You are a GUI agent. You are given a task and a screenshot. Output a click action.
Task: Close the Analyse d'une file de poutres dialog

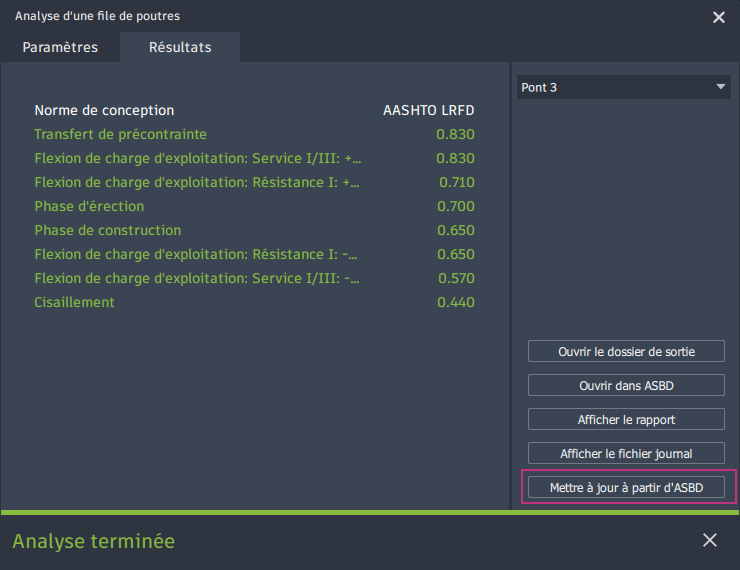(x=718, y=17)
